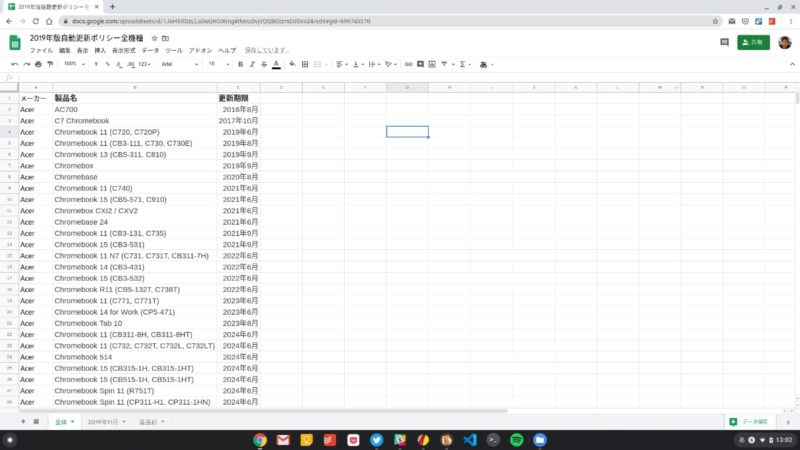Toggle italic formatting
800x450 pixels.
coord(252,64)
